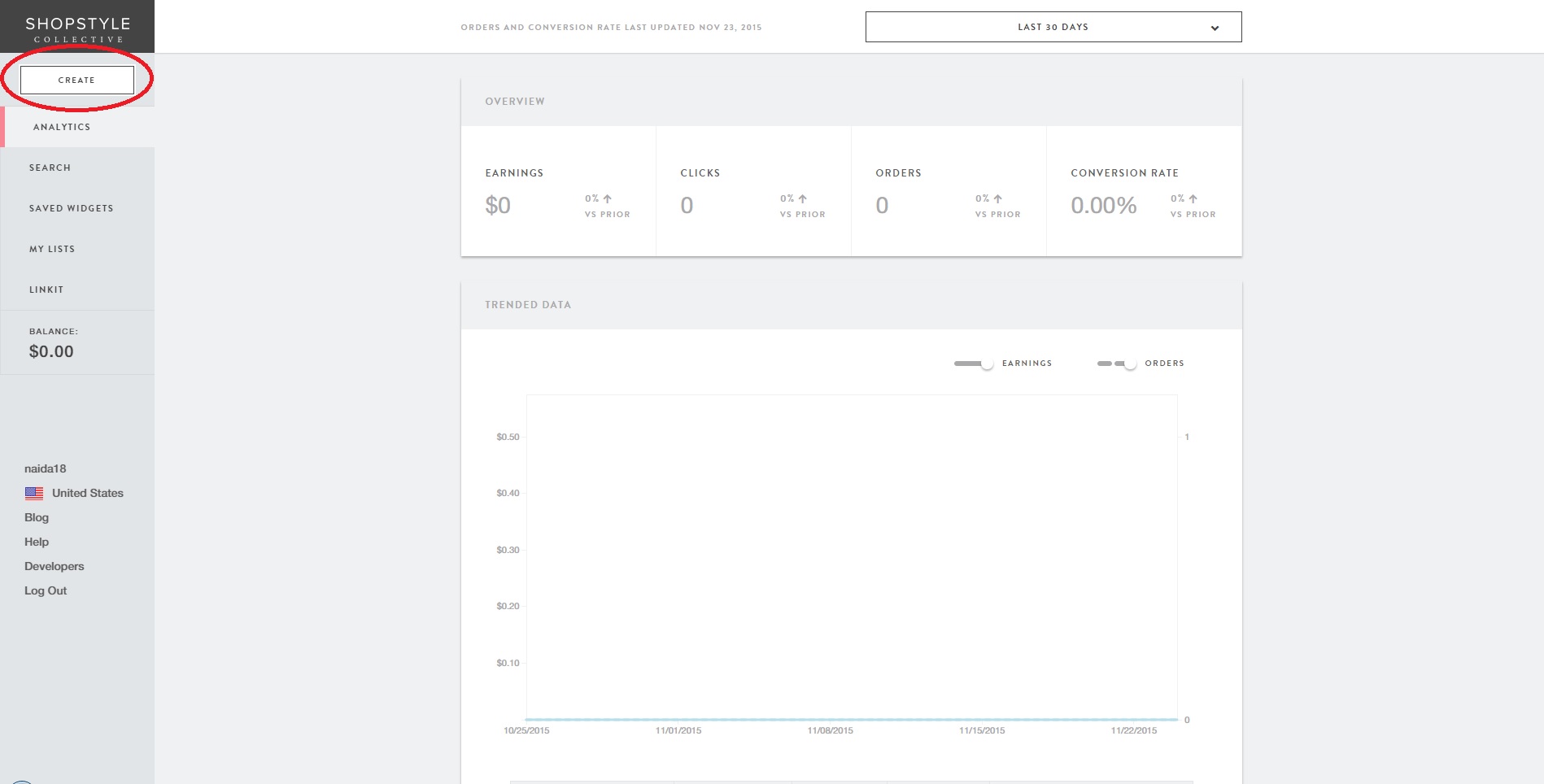Go to Search in the sidebar

[x=50, y=168]
